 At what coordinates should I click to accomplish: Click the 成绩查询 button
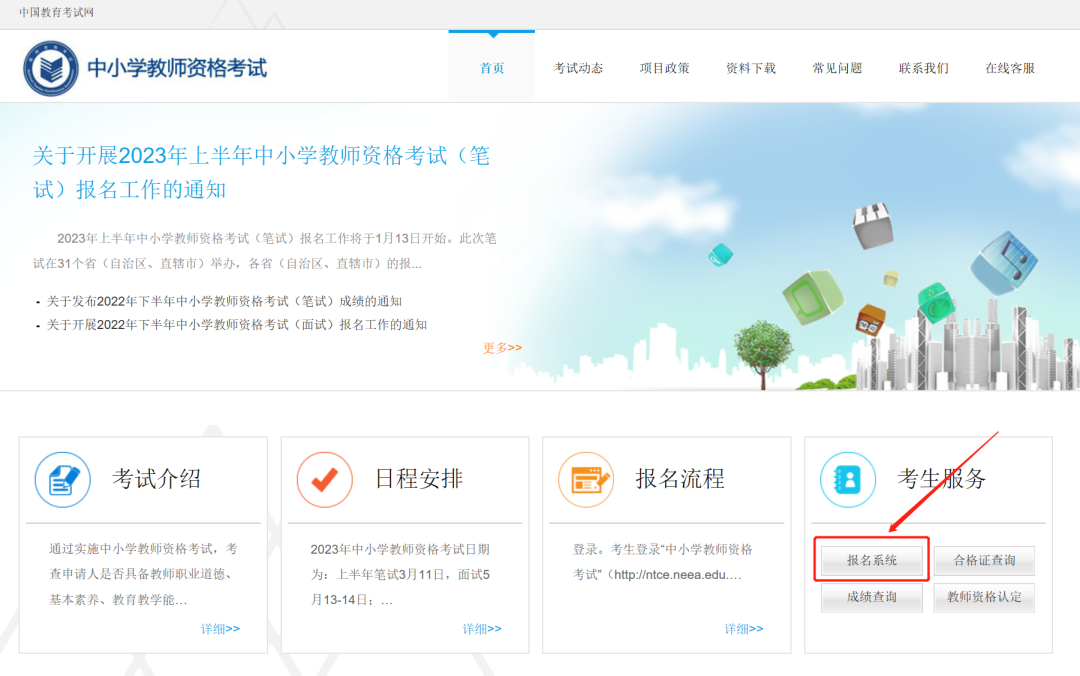[871, 597]
